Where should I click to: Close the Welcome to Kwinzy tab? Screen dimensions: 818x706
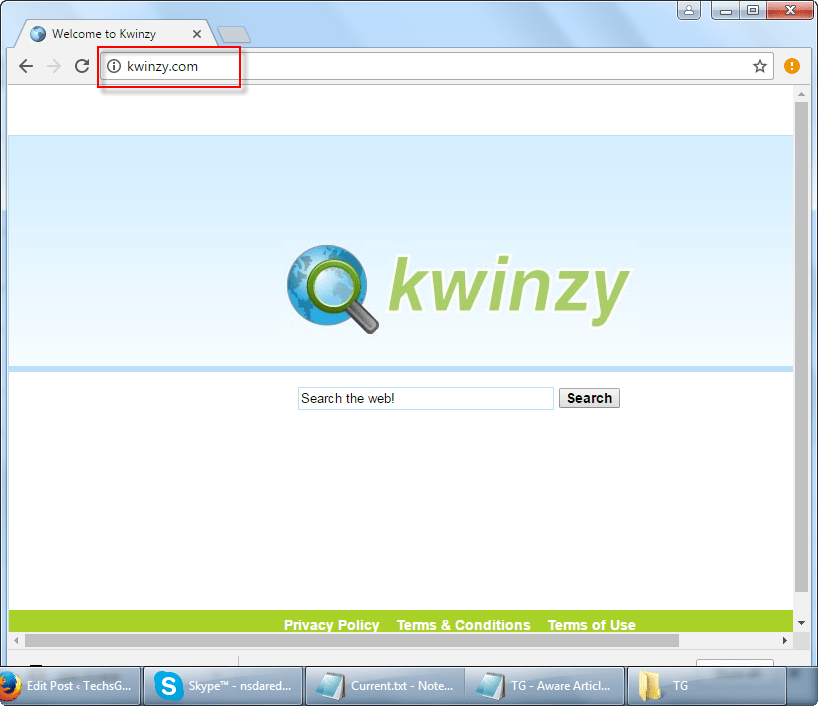[197, 34]
